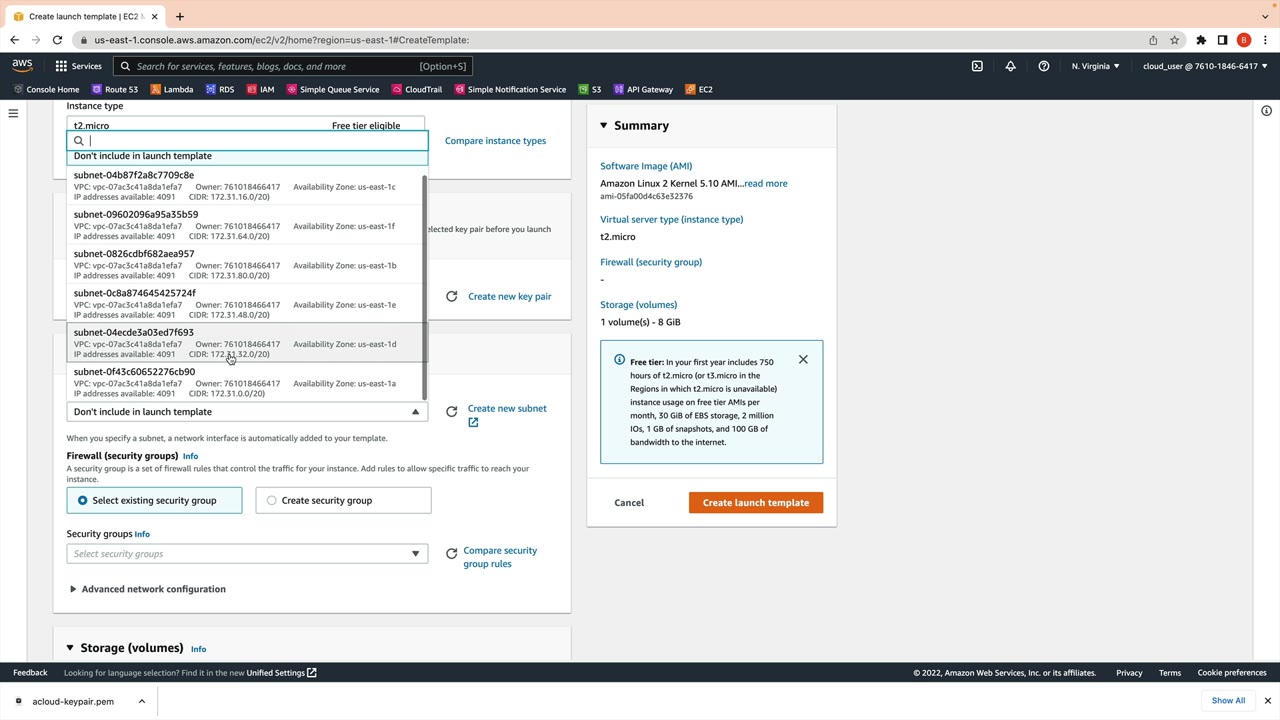Pick 'Don't include in launch template' option in list
This screenshot has height=720, width=1280.
click(246, 156)
